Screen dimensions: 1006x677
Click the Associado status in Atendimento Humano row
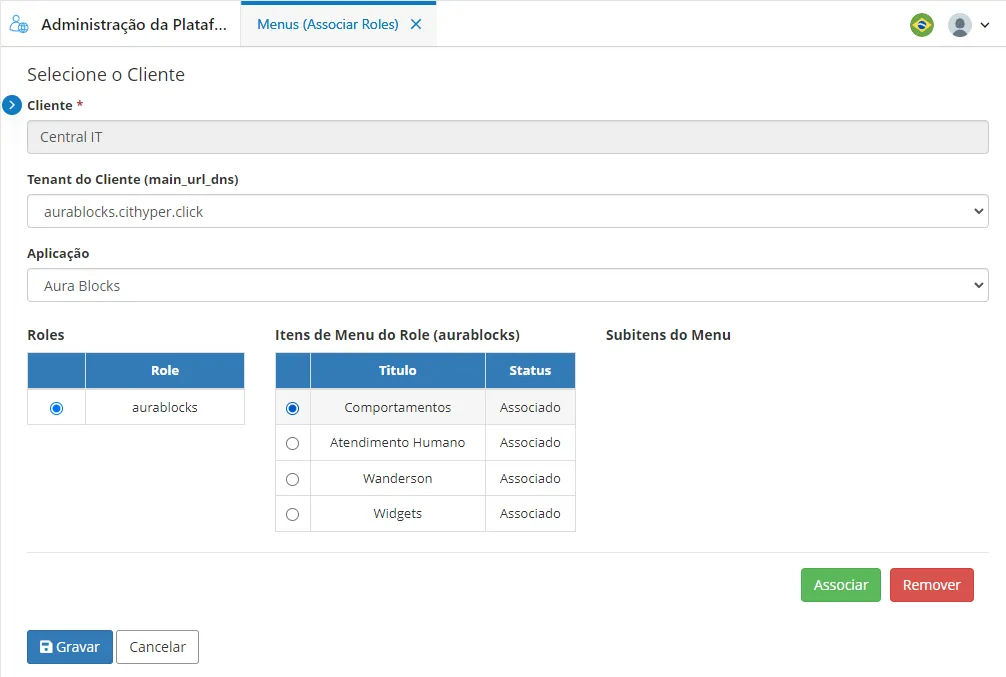click(530, 442)
